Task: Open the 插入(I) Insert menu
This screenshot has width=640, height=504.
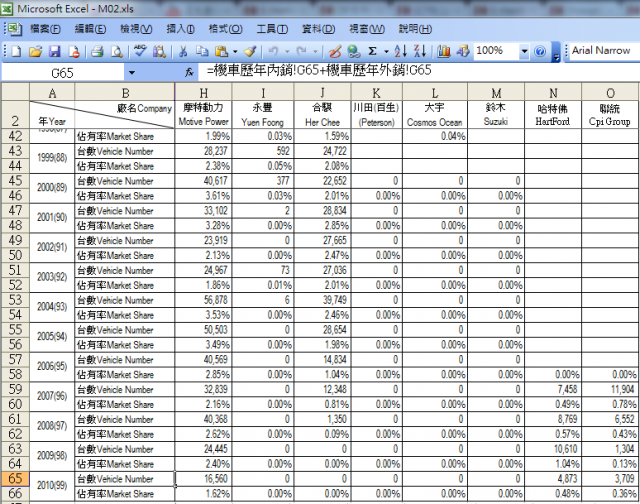Action: point(180,29)
